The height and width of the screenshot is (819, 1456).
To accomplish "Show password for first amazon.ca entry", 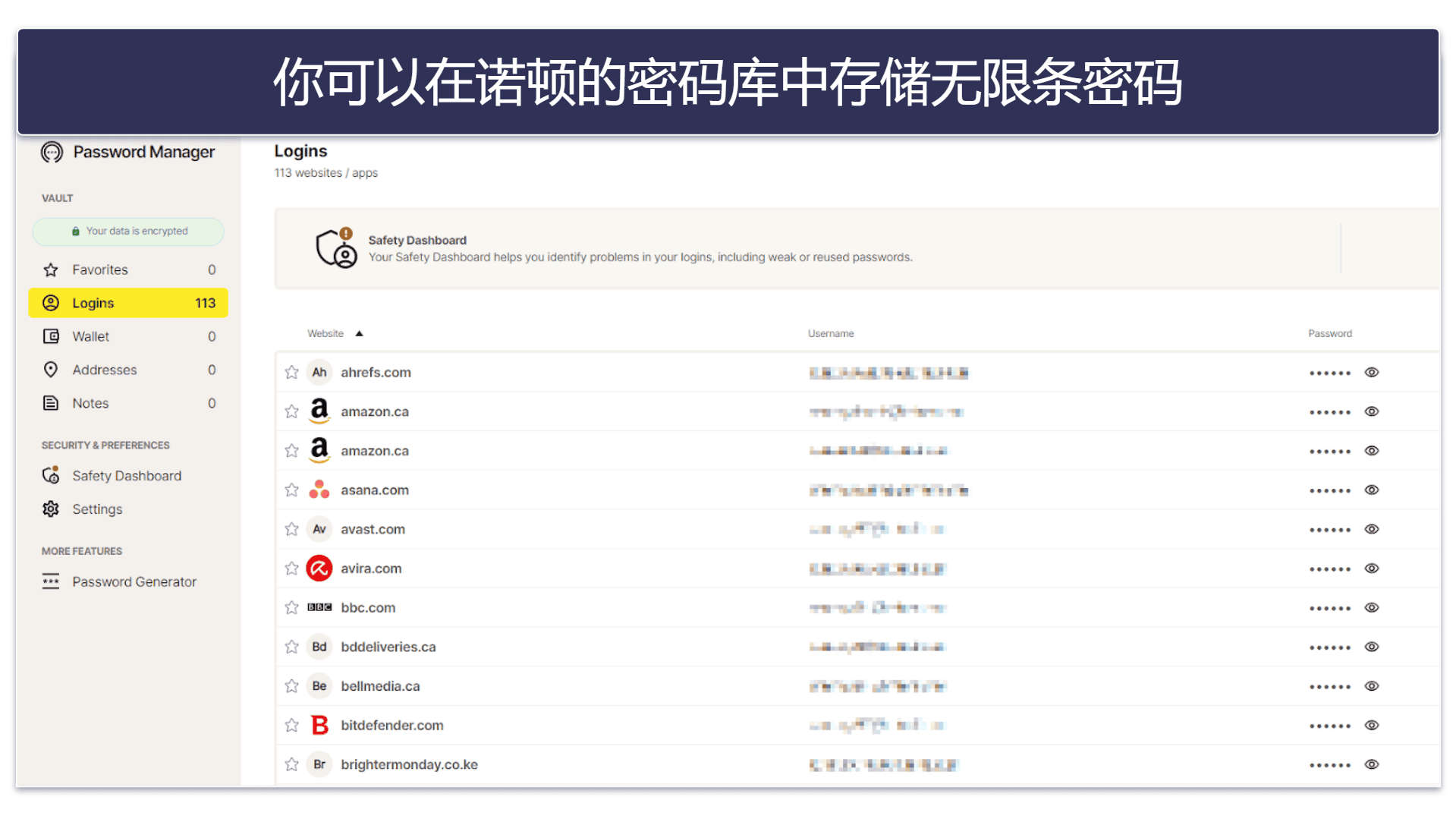I will [1372, 412].
